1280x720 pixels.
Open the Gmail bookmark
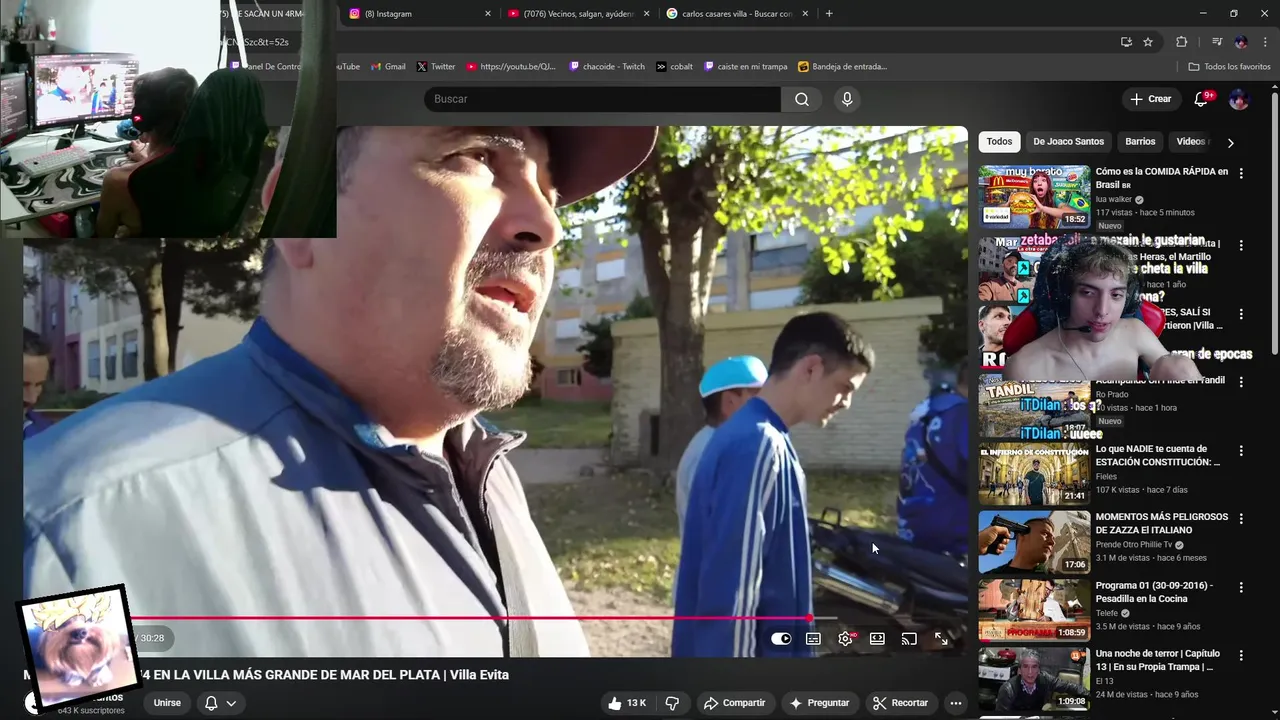click(x=388, y=67)
